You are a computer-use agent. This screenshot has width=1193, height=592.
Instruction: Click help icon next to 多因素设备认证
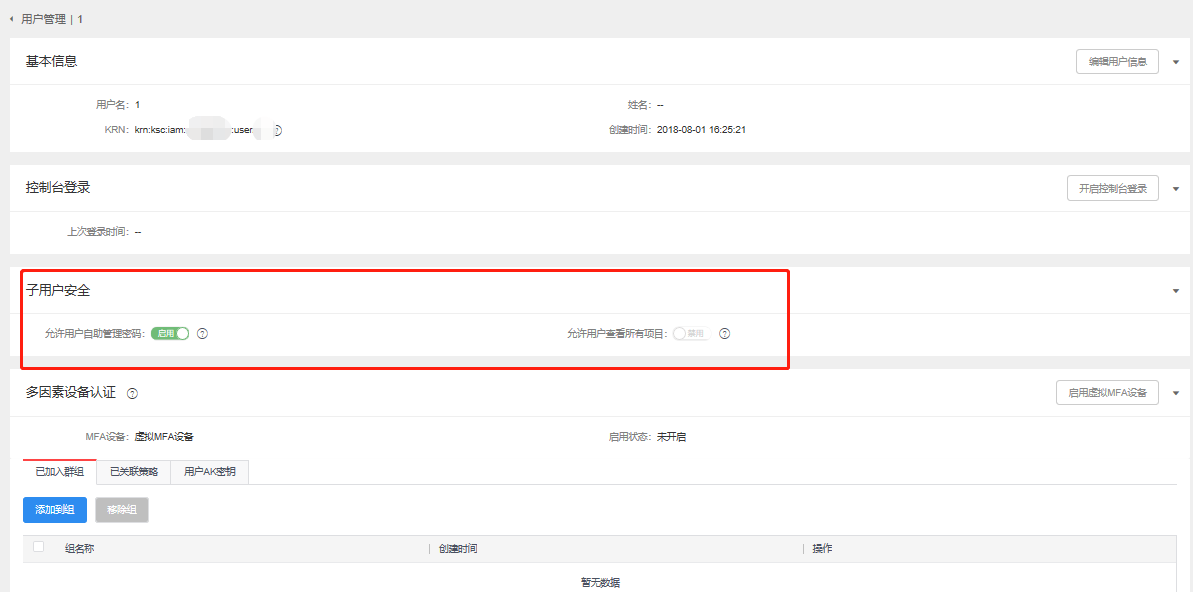(x=133, y=394)
